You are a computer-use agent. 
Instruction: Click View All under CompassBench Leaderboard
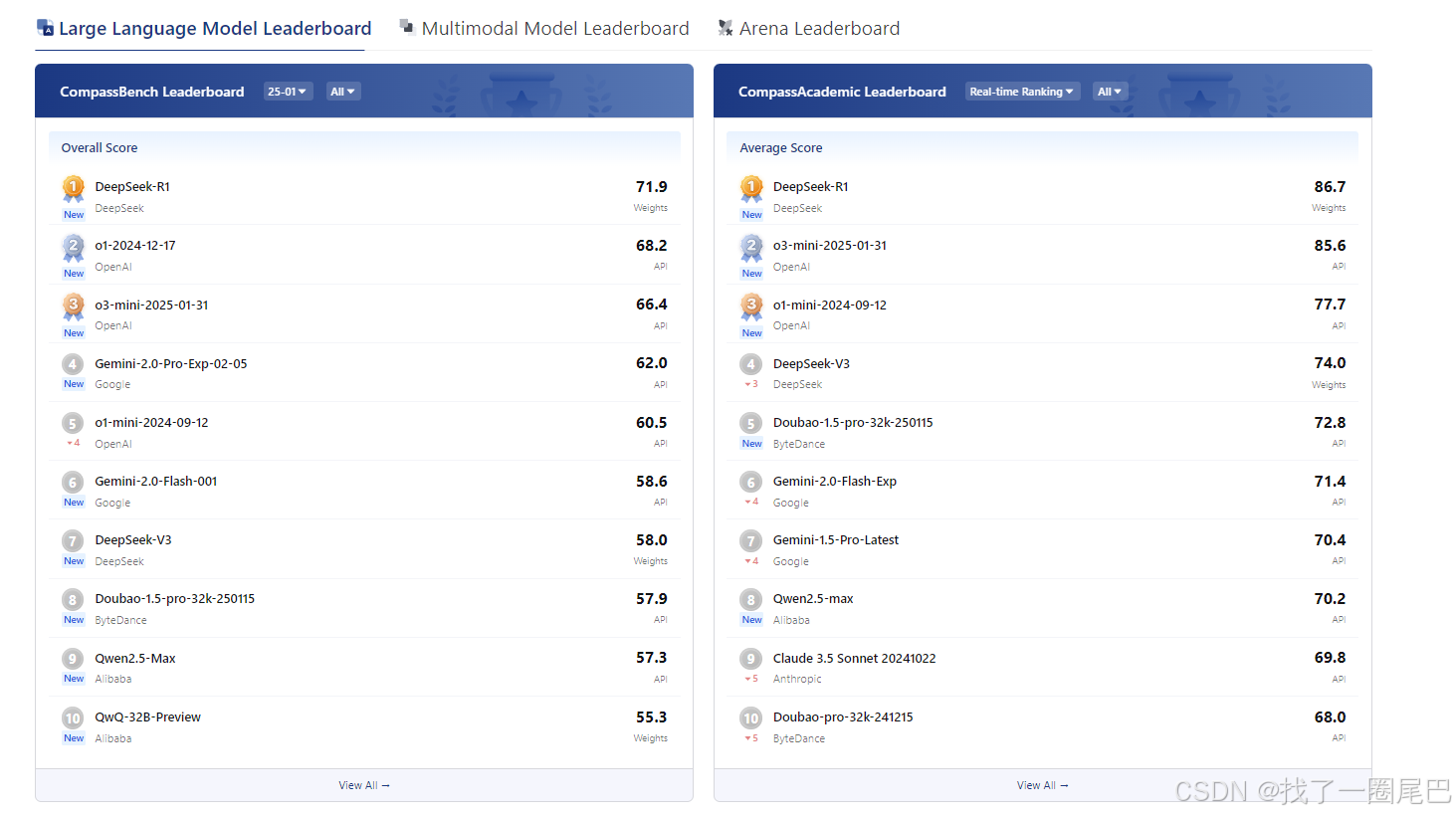364,785
